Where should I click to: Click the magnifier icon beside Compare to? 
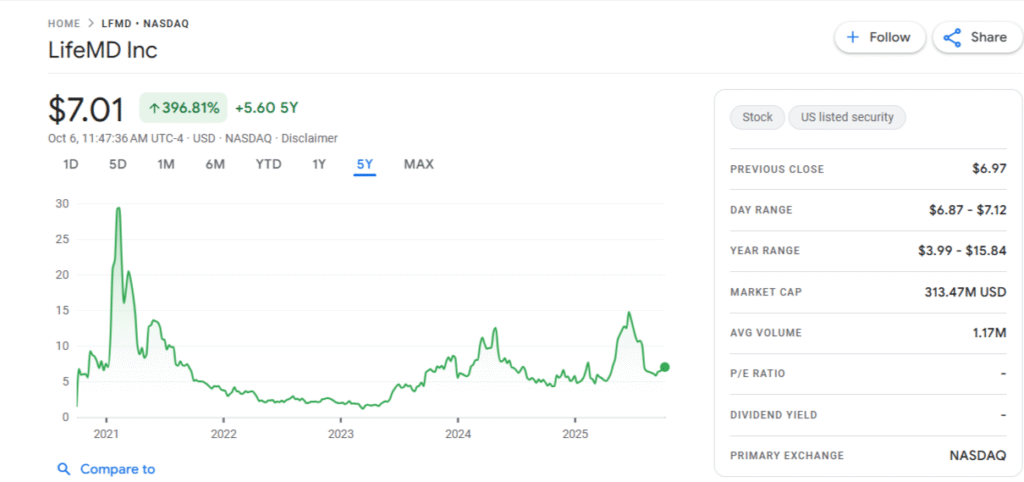64,469
